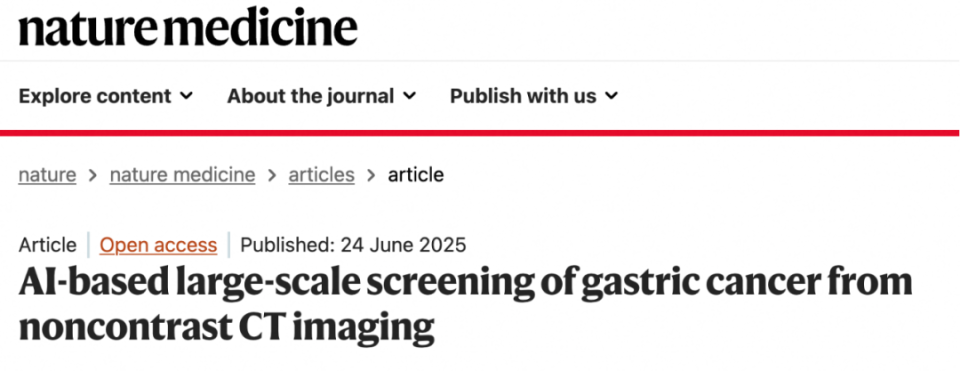Expand the chevron beside Explore content
Image resolution: width=960 pixels, height=371 pixels.
tap(187, 96)
